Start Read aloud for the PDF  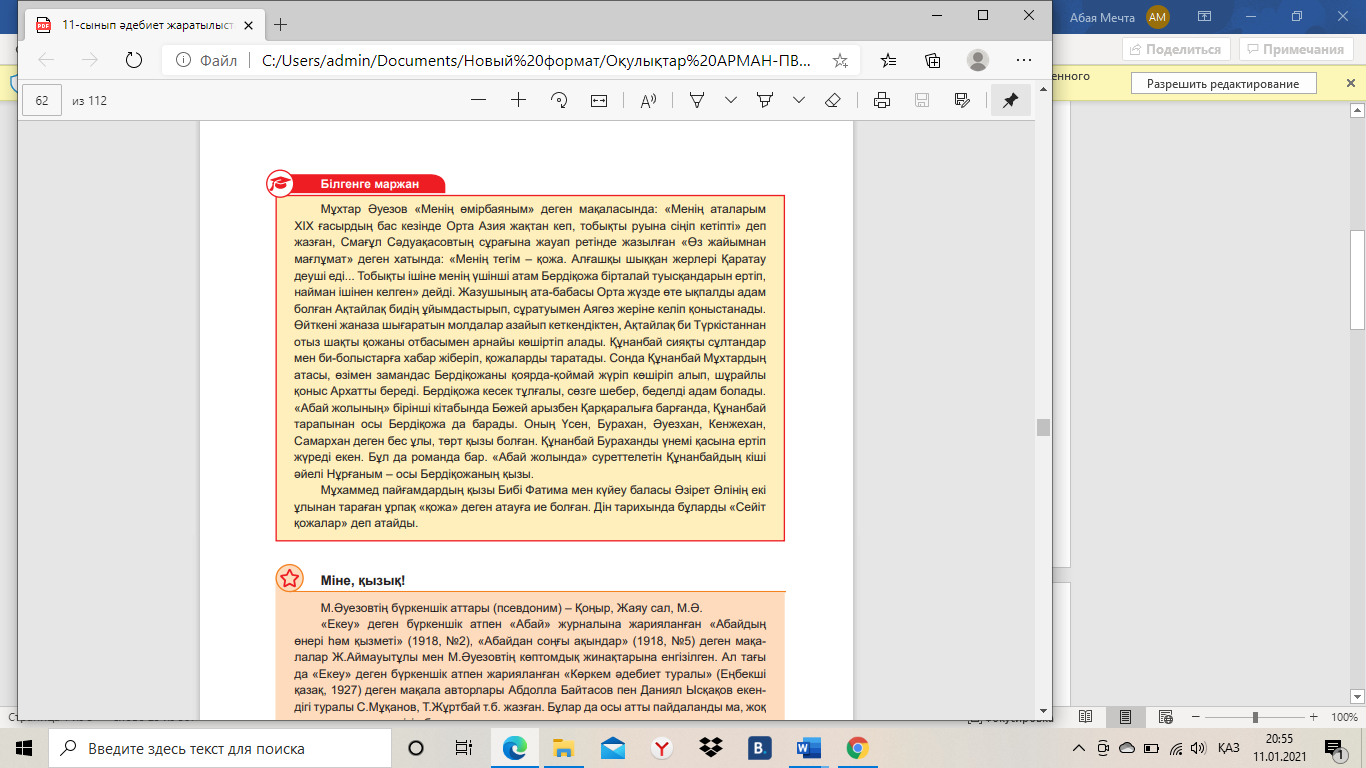tap(648, 100)
